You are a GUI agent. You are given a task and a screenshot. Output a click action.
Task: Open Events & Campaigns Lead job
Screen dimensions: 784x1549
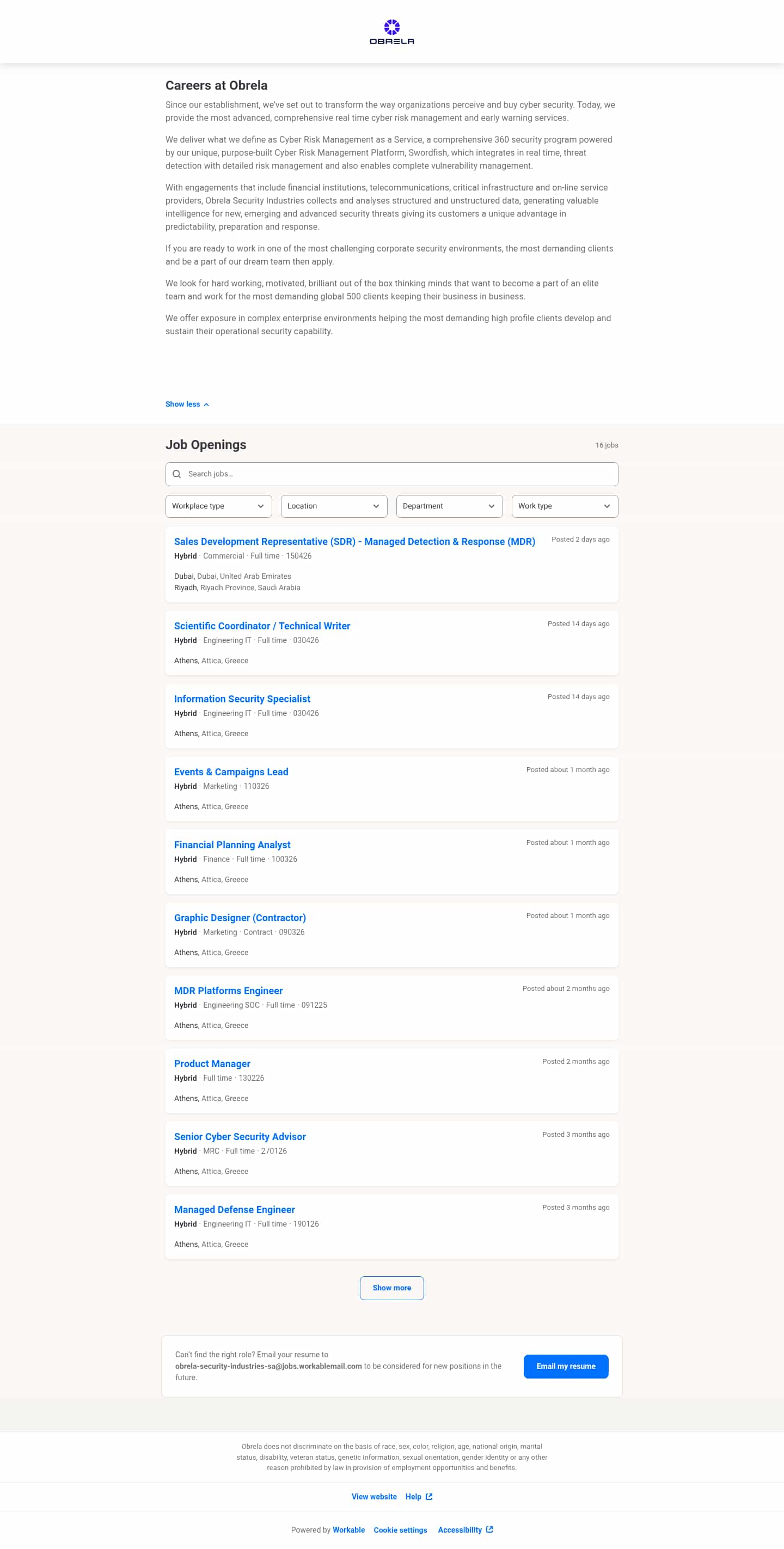tap(231, 772)
